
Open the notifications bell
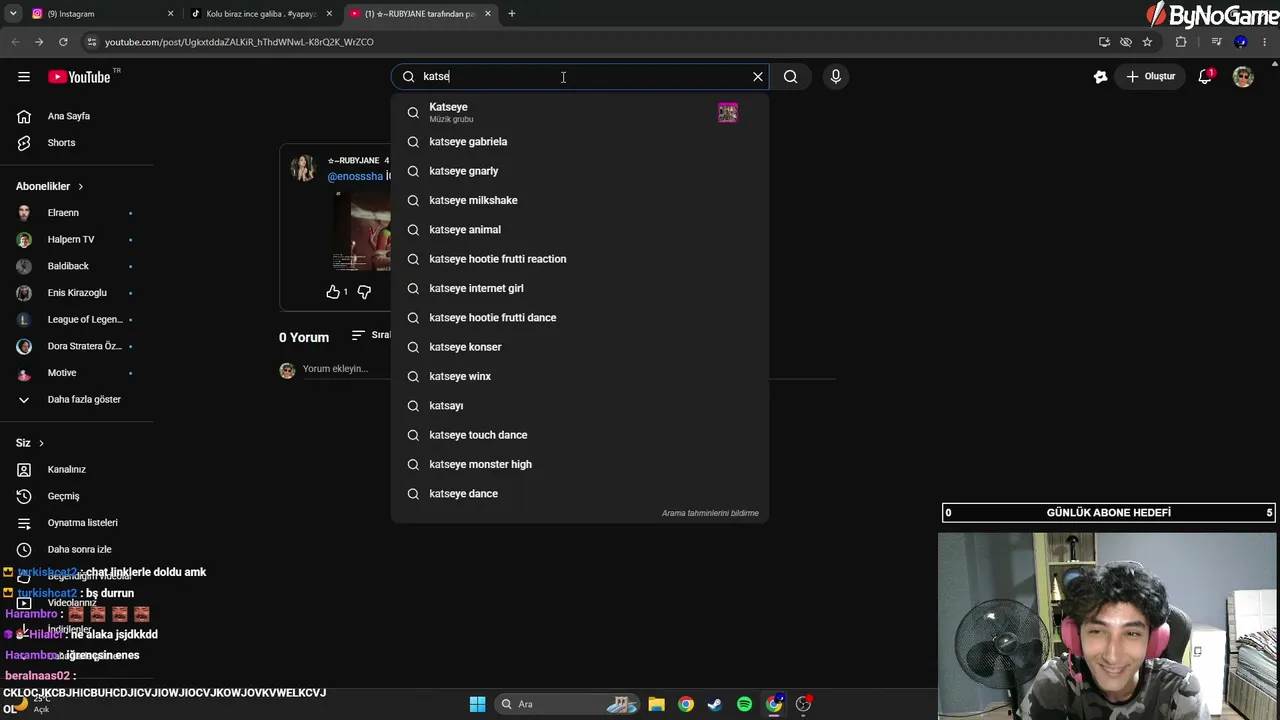tap(1206, 77)
